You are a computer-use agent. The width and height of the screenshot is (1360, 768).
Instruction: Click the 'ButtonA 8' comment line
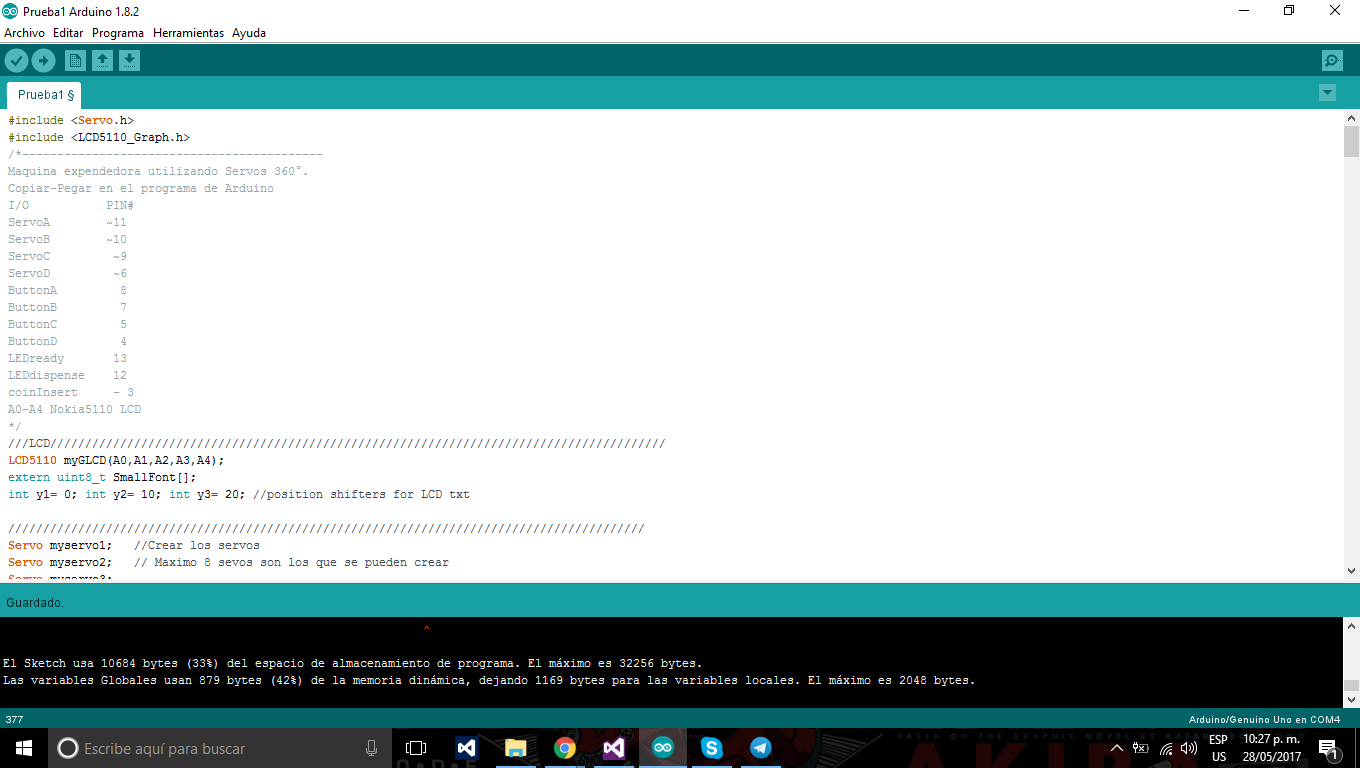[67, 290]
